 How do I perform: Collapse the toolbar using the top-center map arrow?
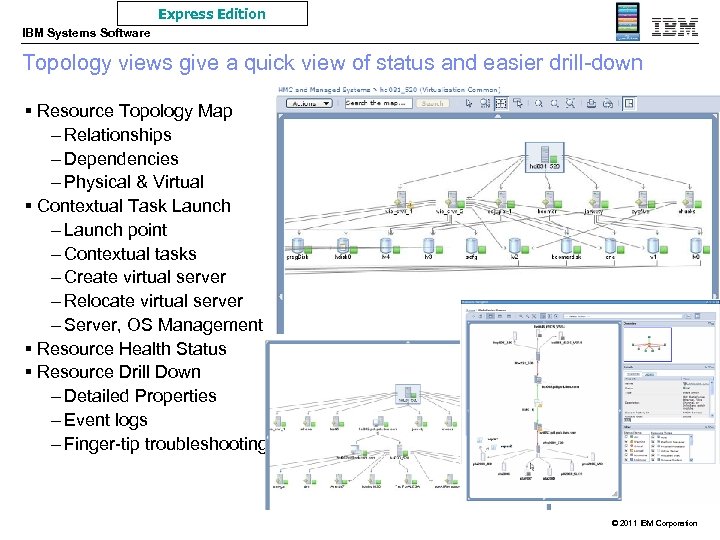pos(498,117)
